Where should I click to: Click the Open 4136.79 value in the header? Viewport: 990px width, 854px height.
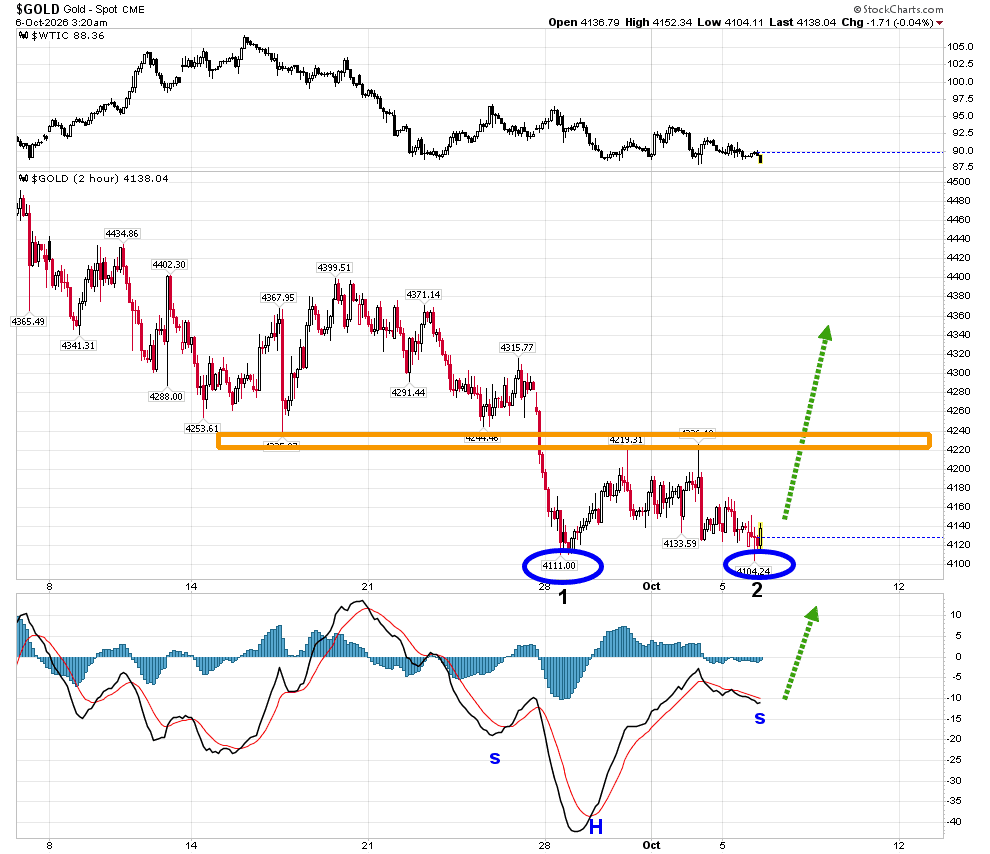point(584,22)
